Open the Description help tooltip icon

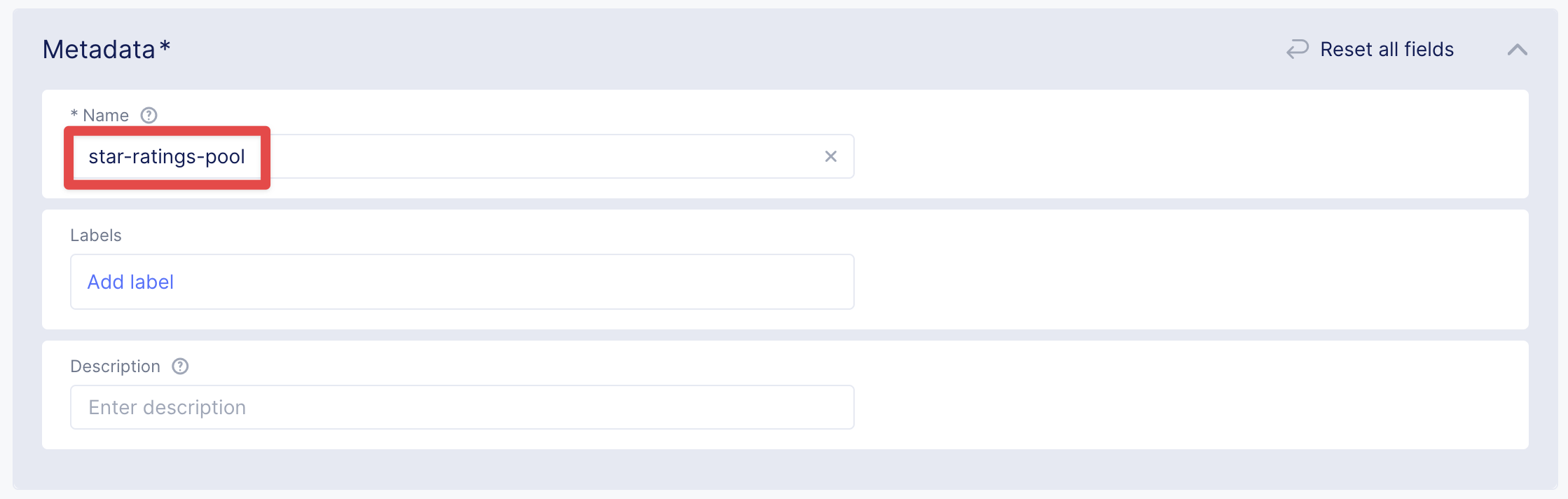point(180,366)
